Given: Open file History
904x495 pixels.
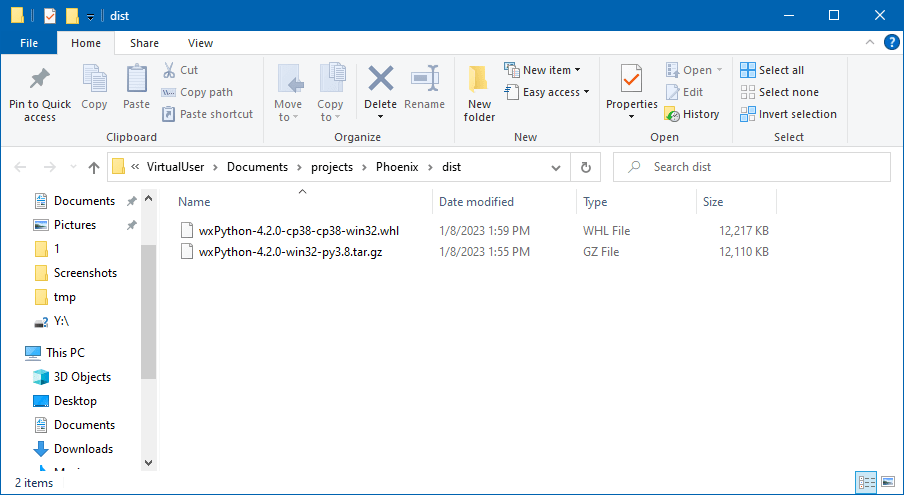Looking at the screenshot, I should (692, 114).
